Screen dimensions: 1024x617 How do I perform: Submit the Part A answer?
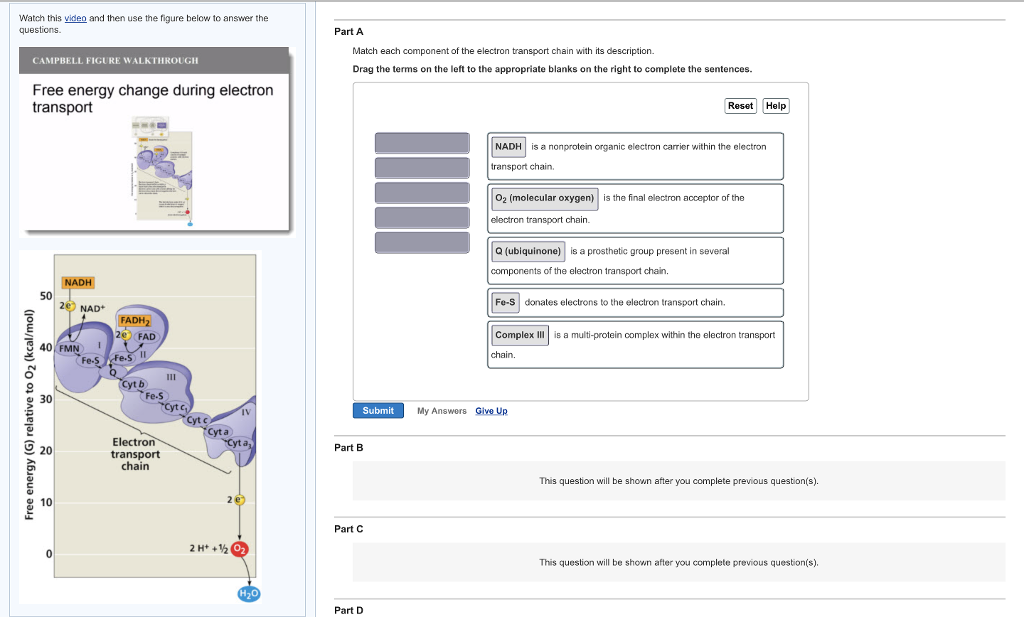pos(378,411)
